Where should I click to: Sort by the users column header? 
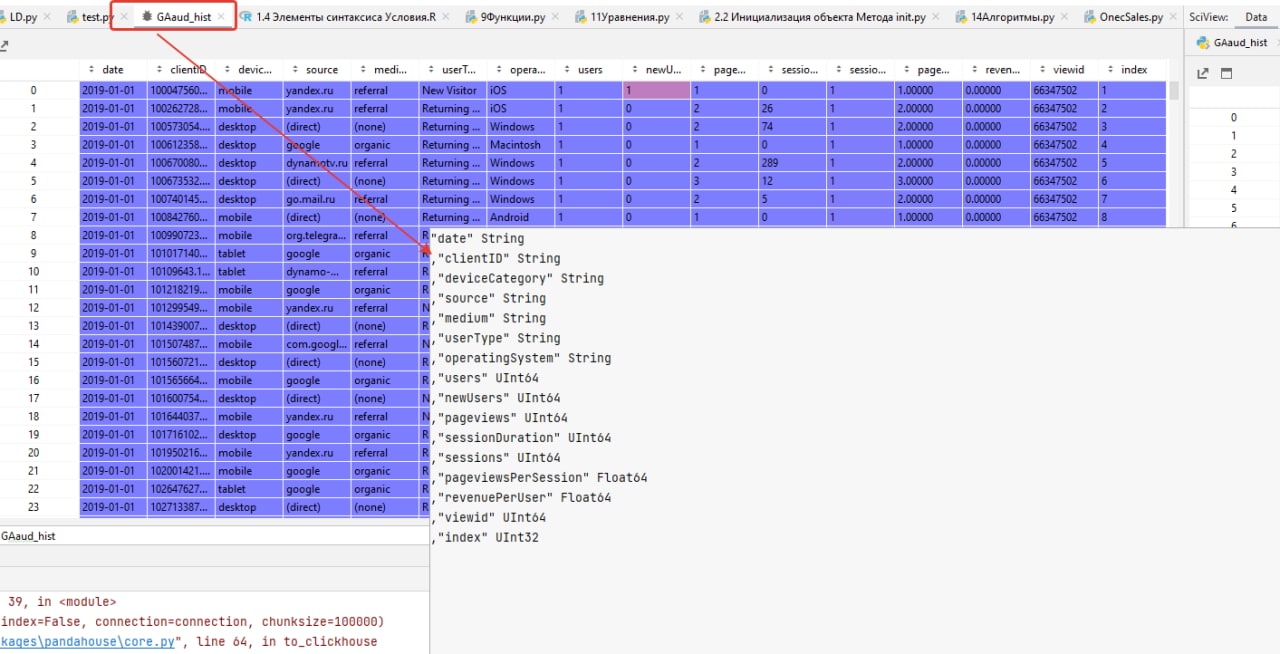click(589, 70)
